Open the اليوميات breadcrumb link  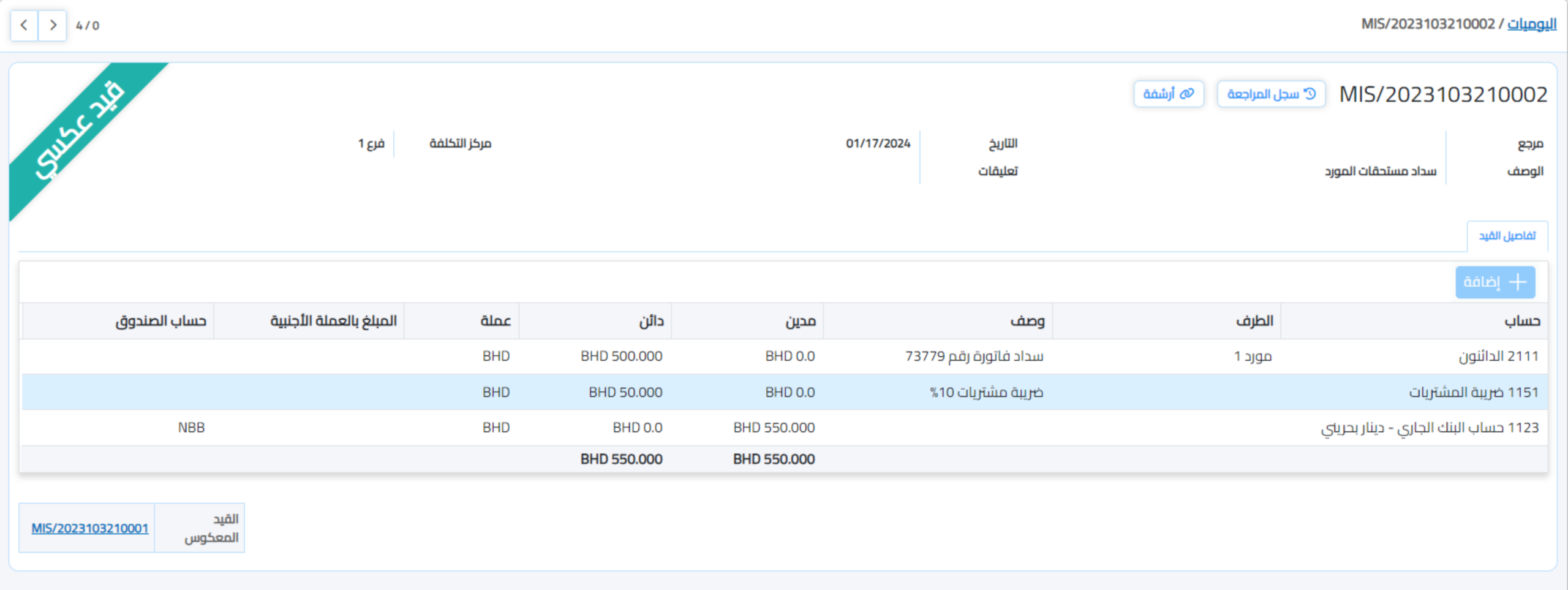[x=1531, y=24]
